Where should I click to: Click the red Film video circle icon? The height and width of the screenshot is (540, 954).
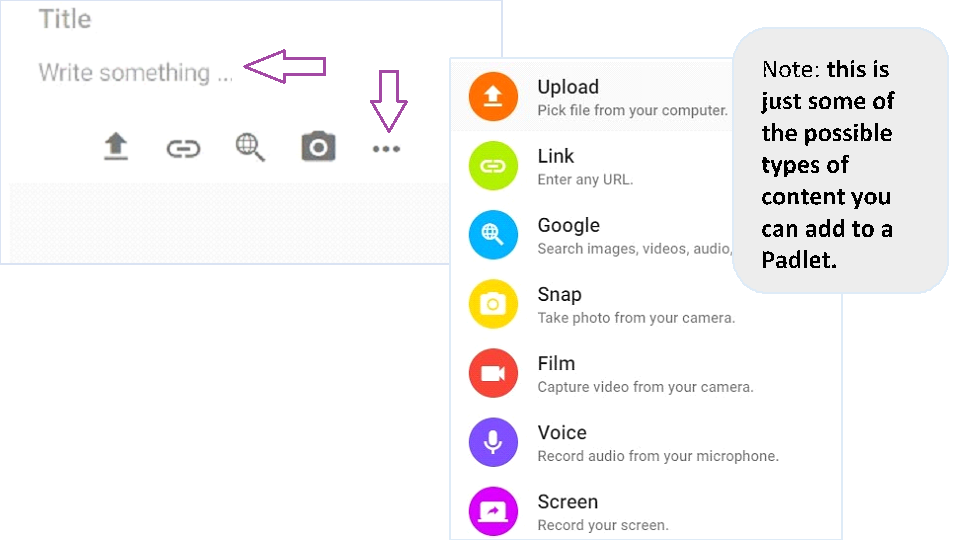(493, 373)
